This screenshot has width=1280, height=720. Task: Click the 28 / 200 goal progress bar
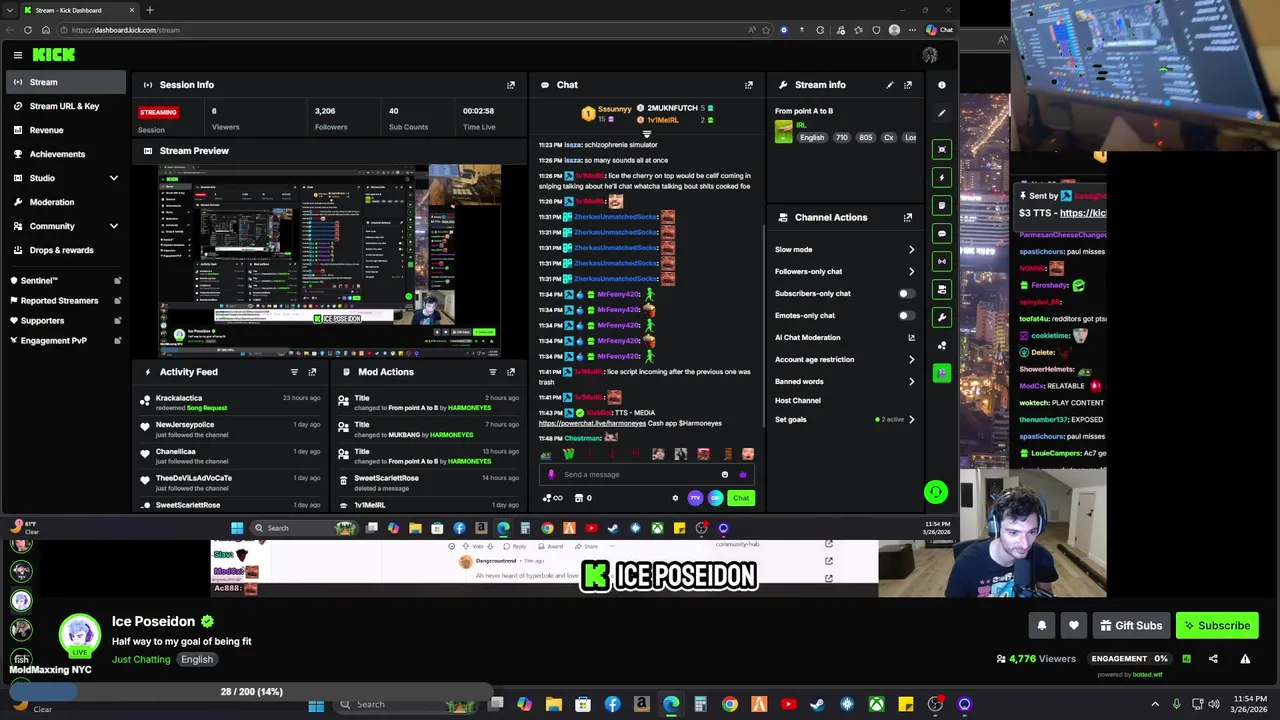pyautogui.click(x=251, y=692)
